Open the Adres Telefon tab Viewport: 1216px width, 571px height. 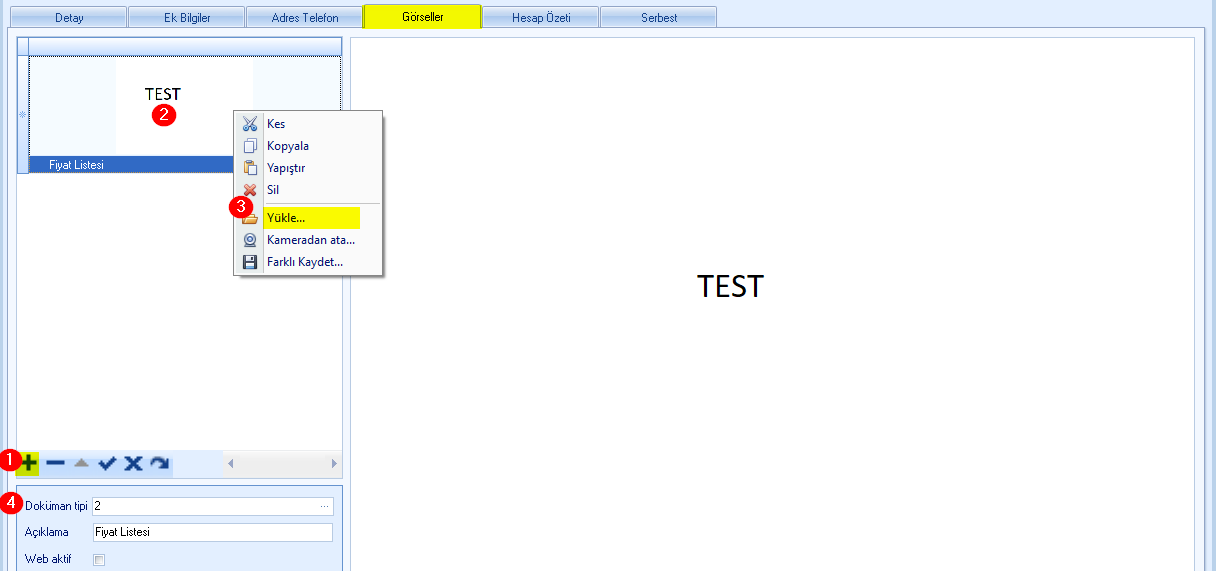(304, 18)
